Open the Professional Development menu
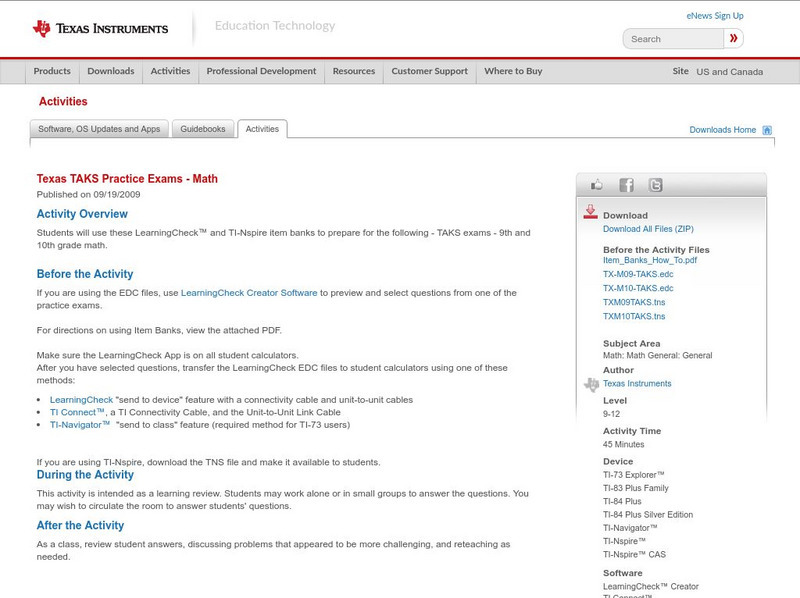800x598 pixels. tap(262, 71)
